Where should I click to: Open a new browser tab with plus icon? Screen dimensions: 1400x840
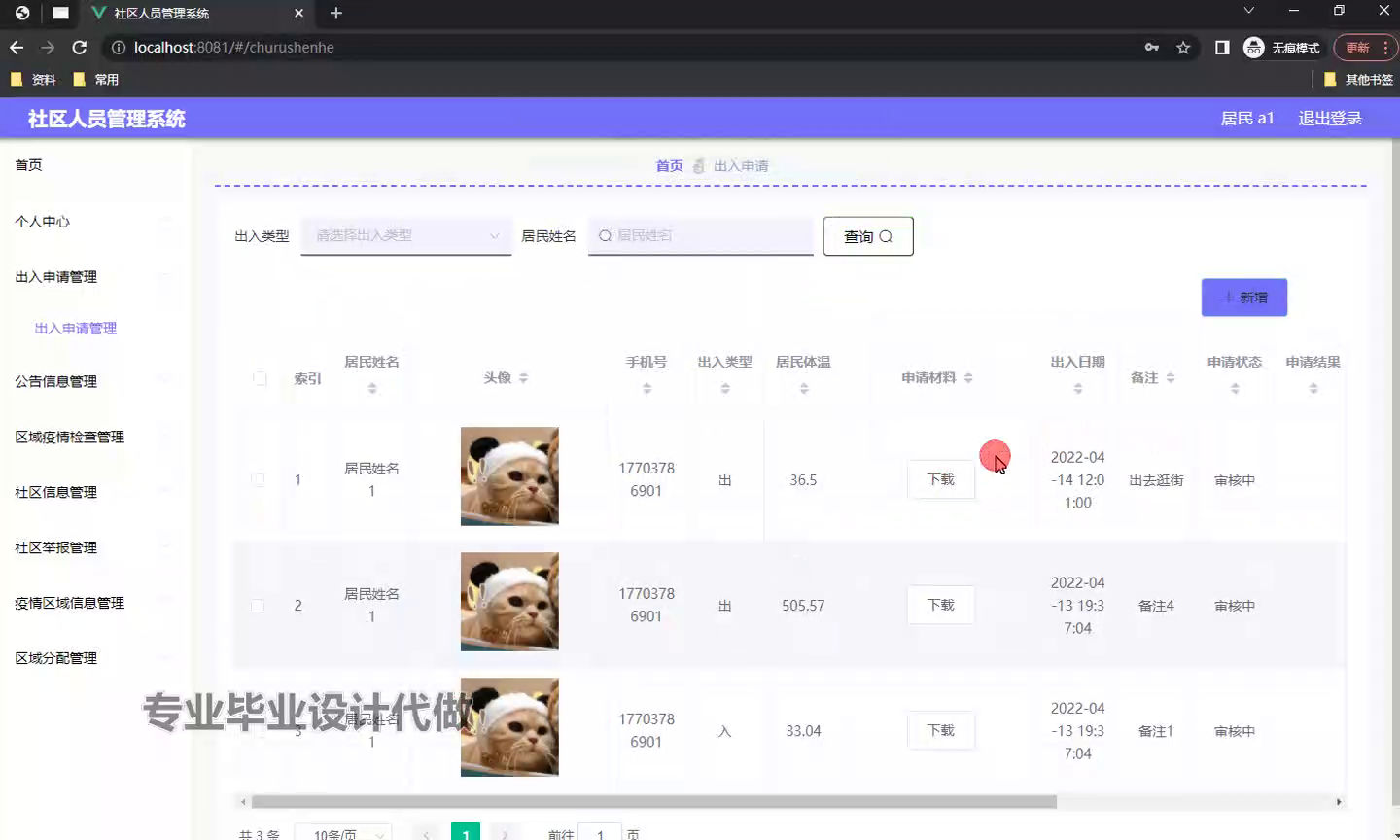[x=336, y=13]
